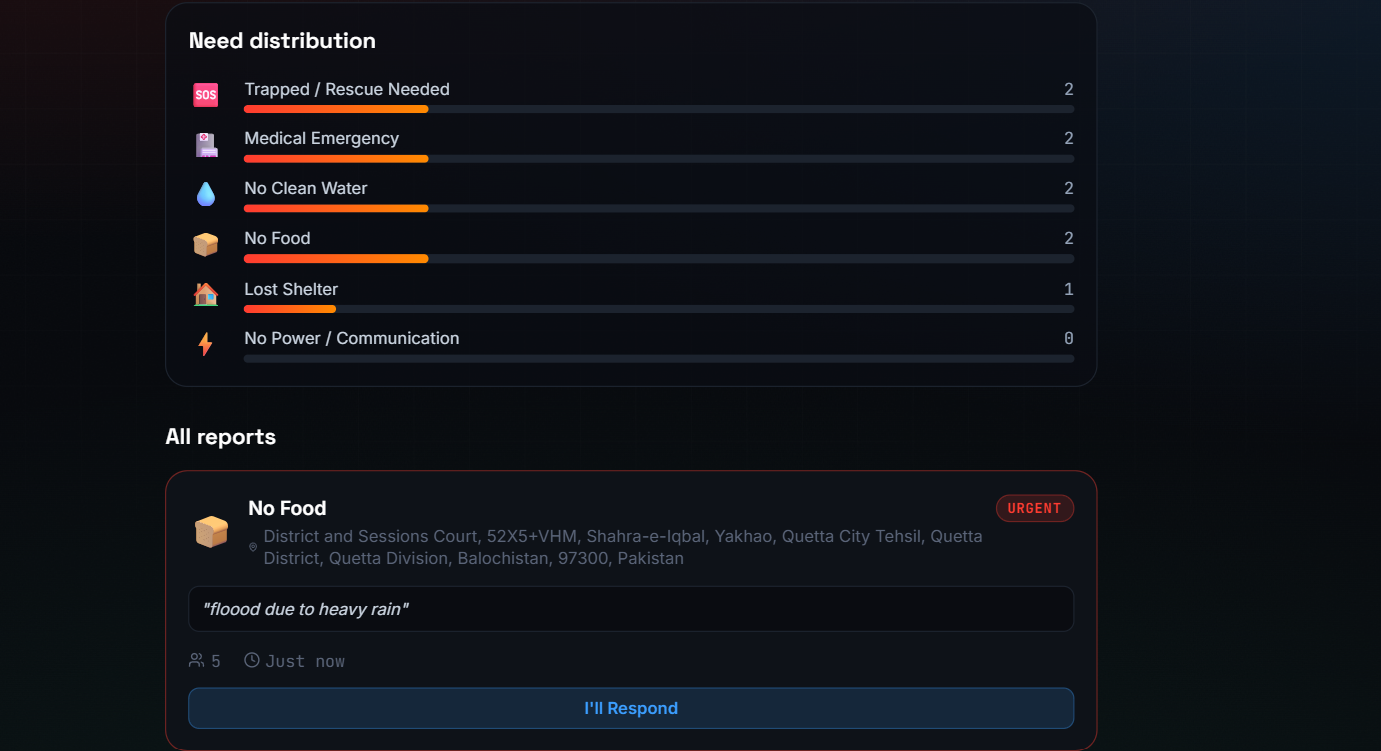This screenshot has width=1381, height=751.
Task: Click the box icon in the No Food report card
Action: (x=211, y=531)
